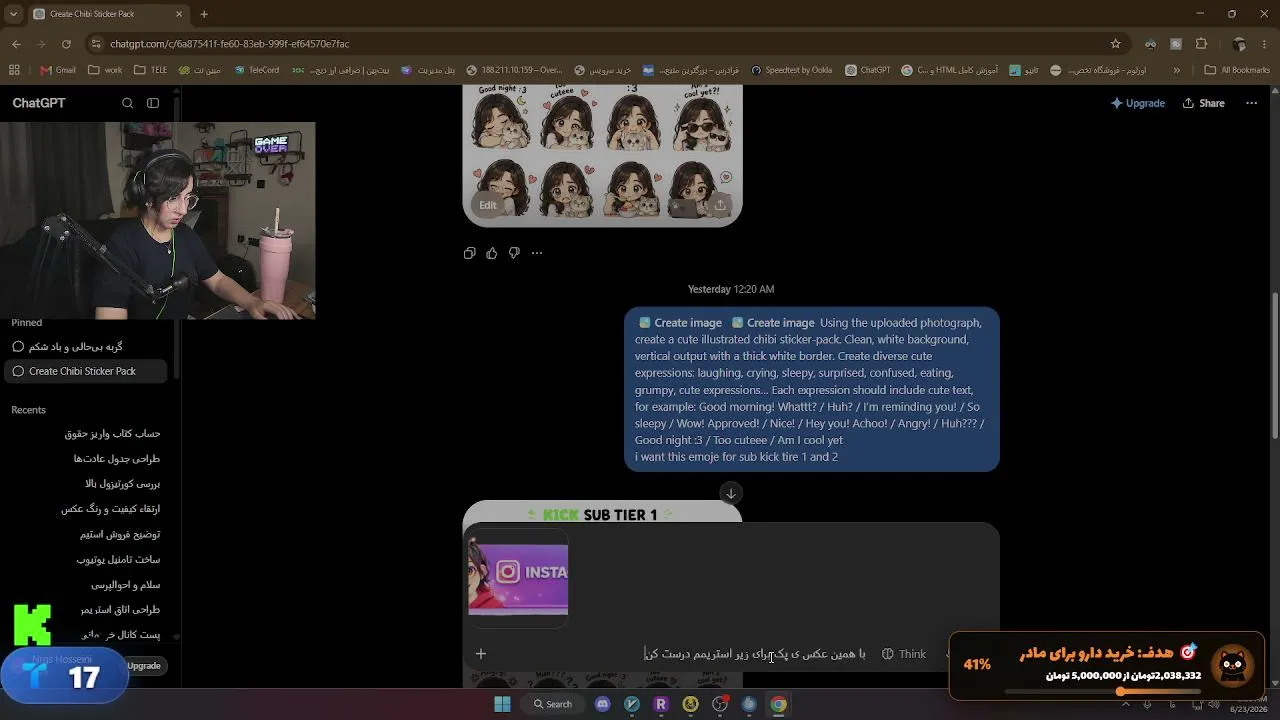Image resolution: width=1280 pixels, height=720 pixels.
Task: Open conversation options three-dot menu
Action: coord(1251,103)
